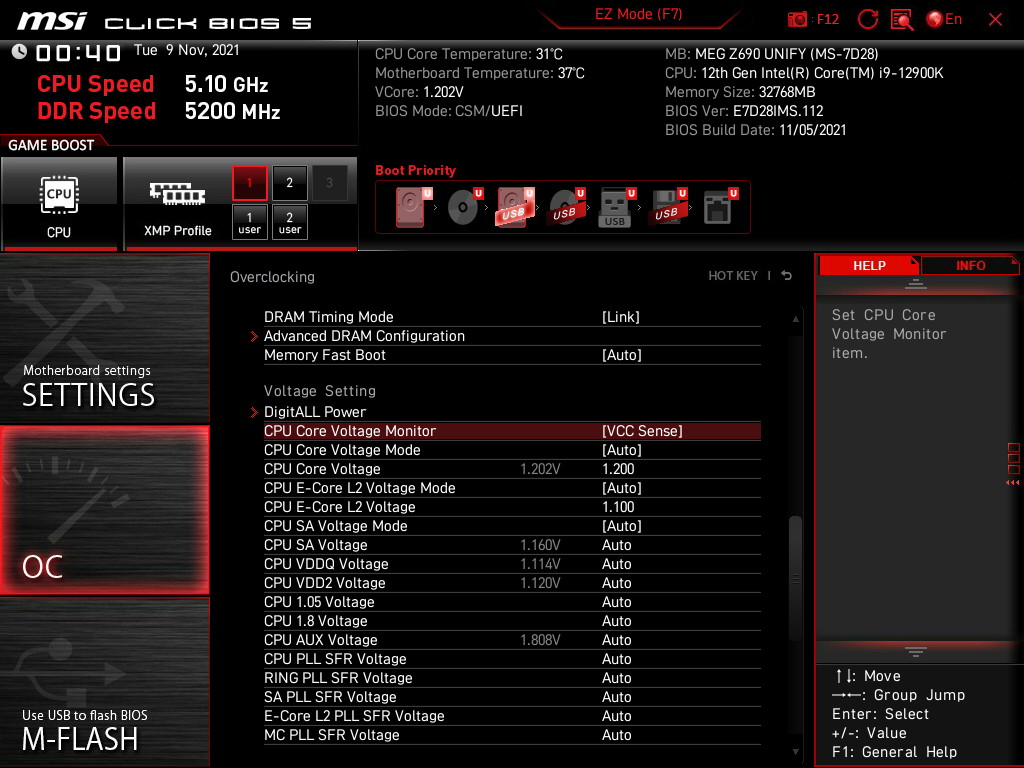The image size is (1024, 768).
Task: Switch to the INFO tab
Action: 970,266
